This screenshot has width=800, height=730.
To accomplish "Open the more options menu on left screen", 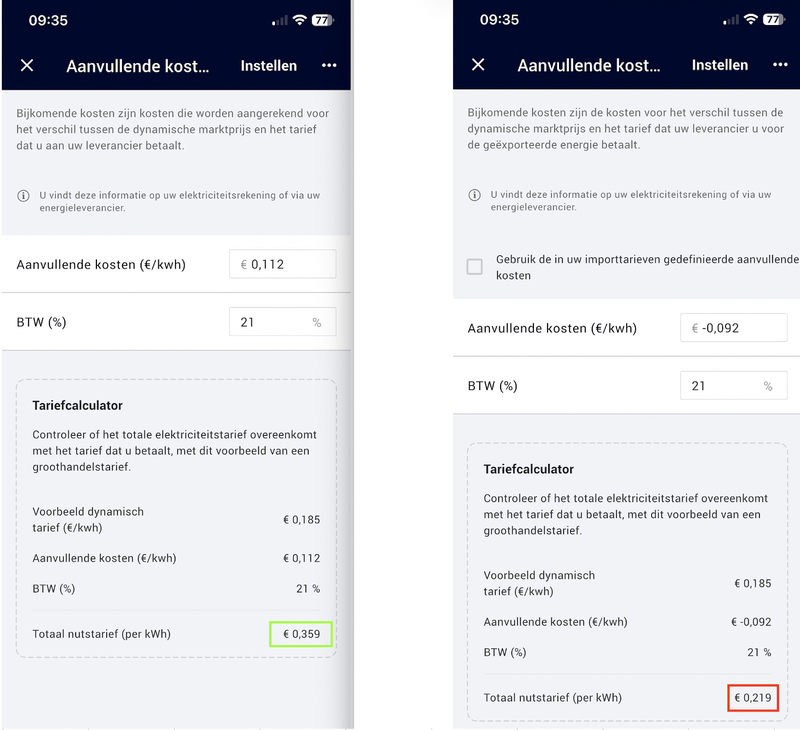I will click(329, 65).
